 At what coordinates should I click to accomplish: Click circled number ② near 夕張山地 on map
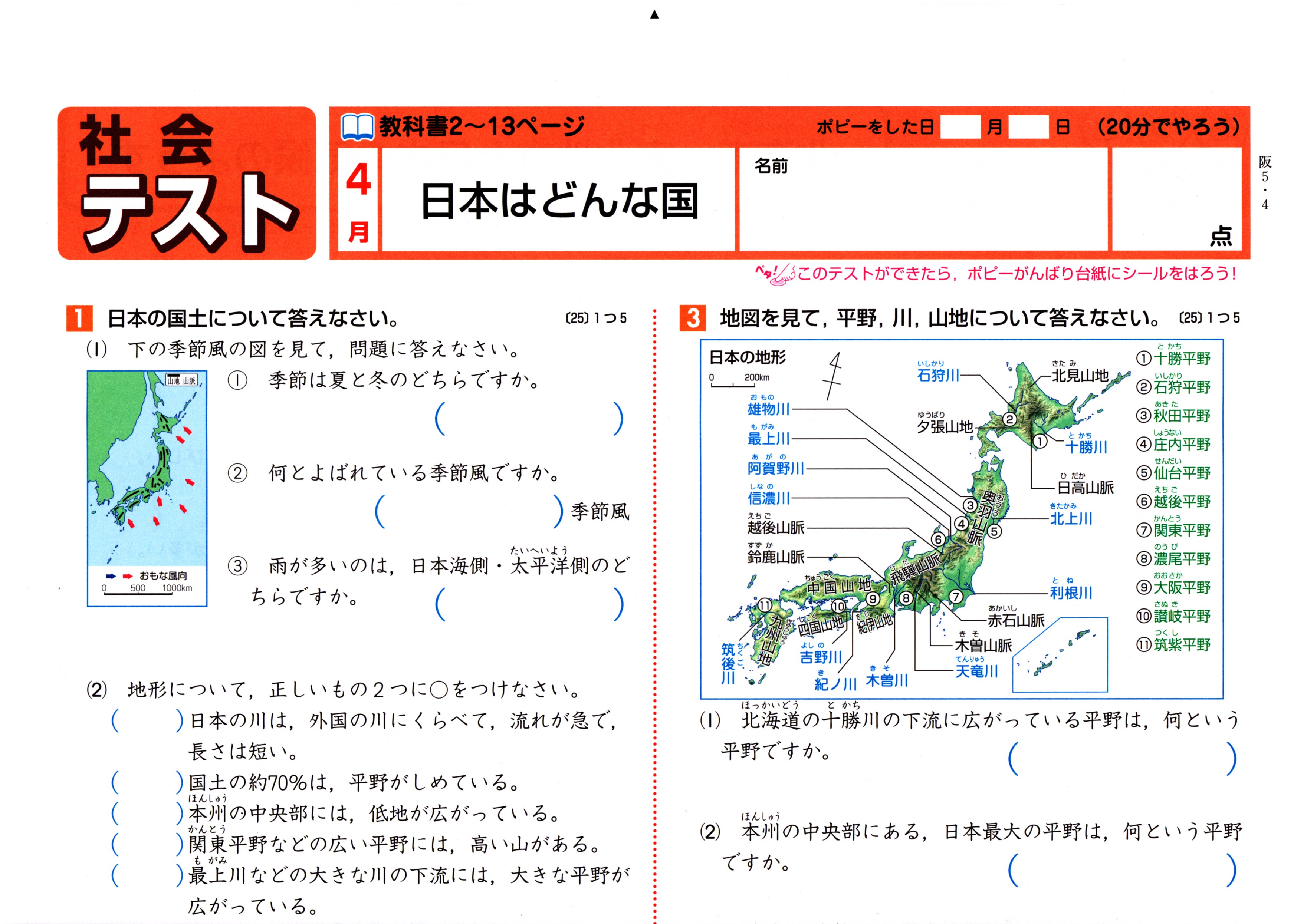pyautogui.click(x=1009, y=419)
